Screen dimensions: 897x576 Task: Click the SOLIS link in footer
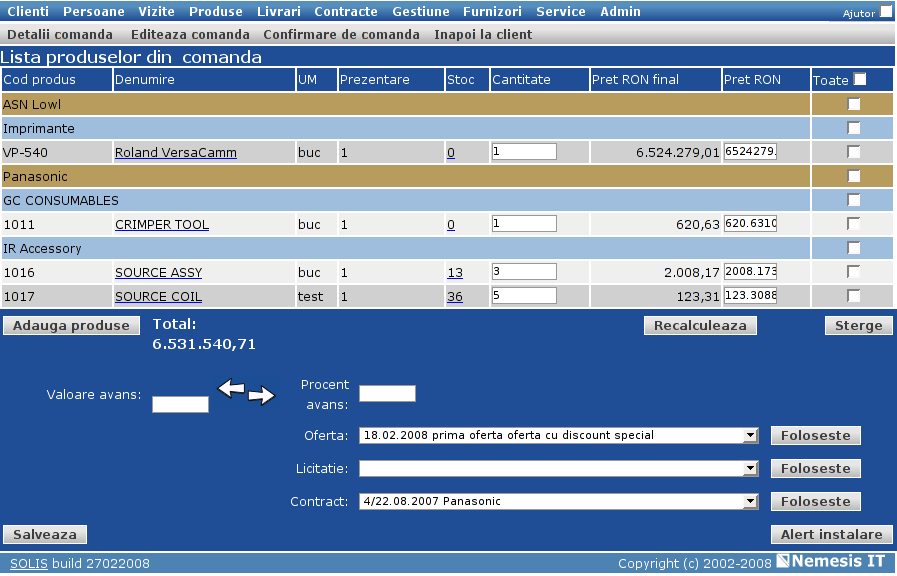[29, 563]
